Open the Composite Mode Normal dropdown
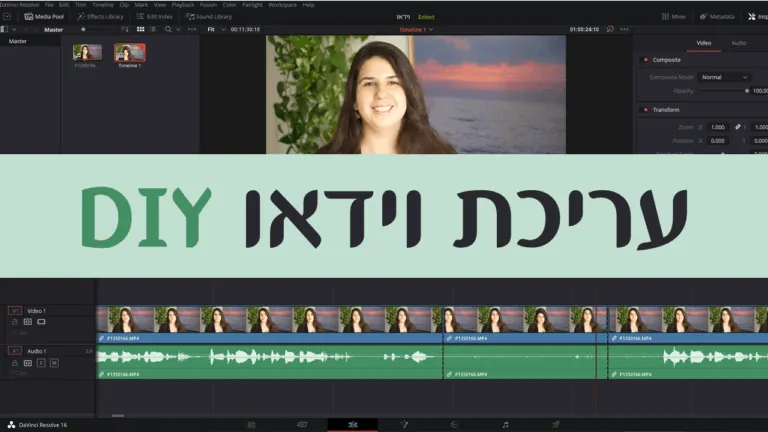 pyautogui.click(x=724, y=77)
